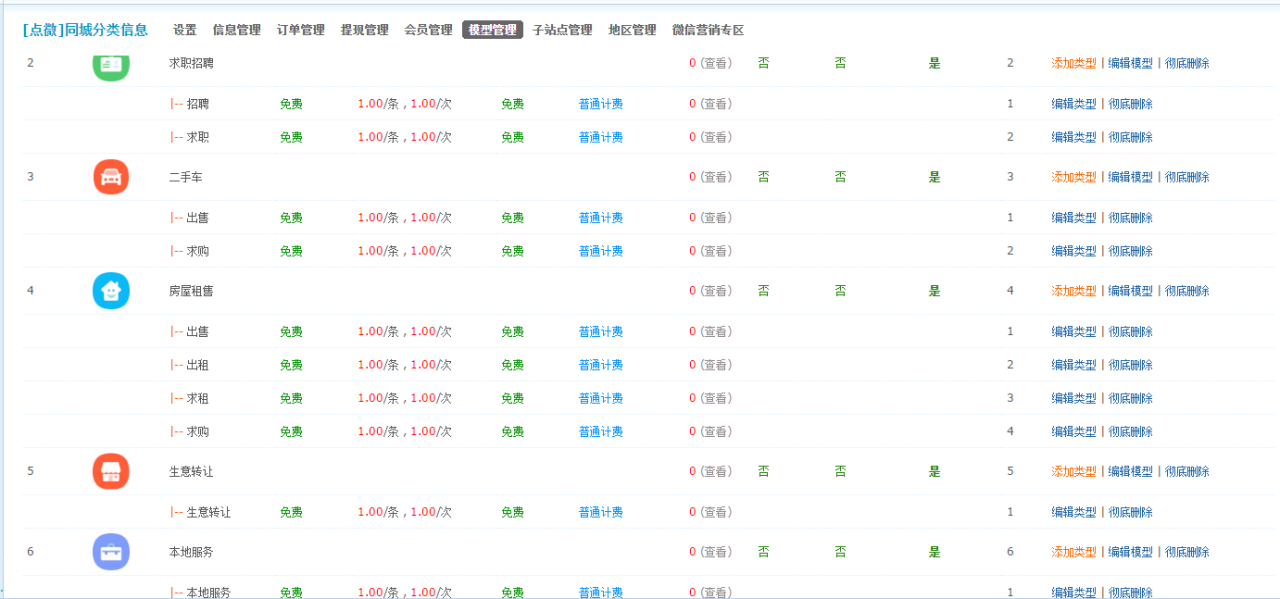
Task: Toggle the 是 setting for 求职招聘
Action: [934, 62]
